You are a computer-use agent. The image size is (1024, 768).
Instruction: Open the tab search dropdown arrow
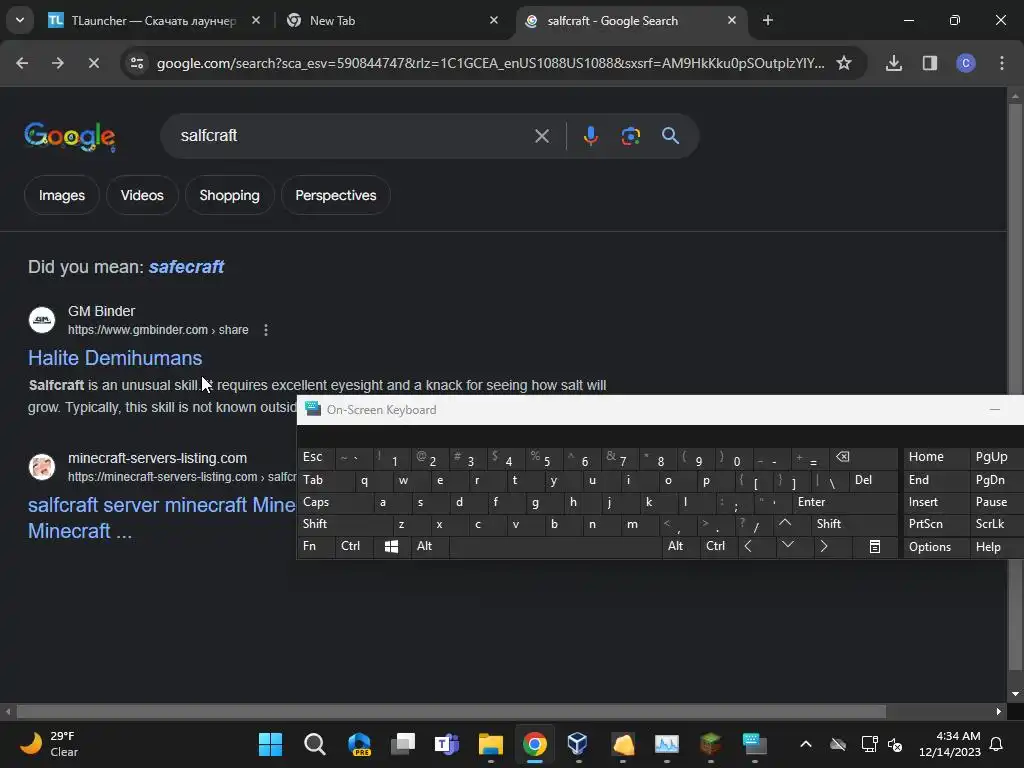coord(20,20)
